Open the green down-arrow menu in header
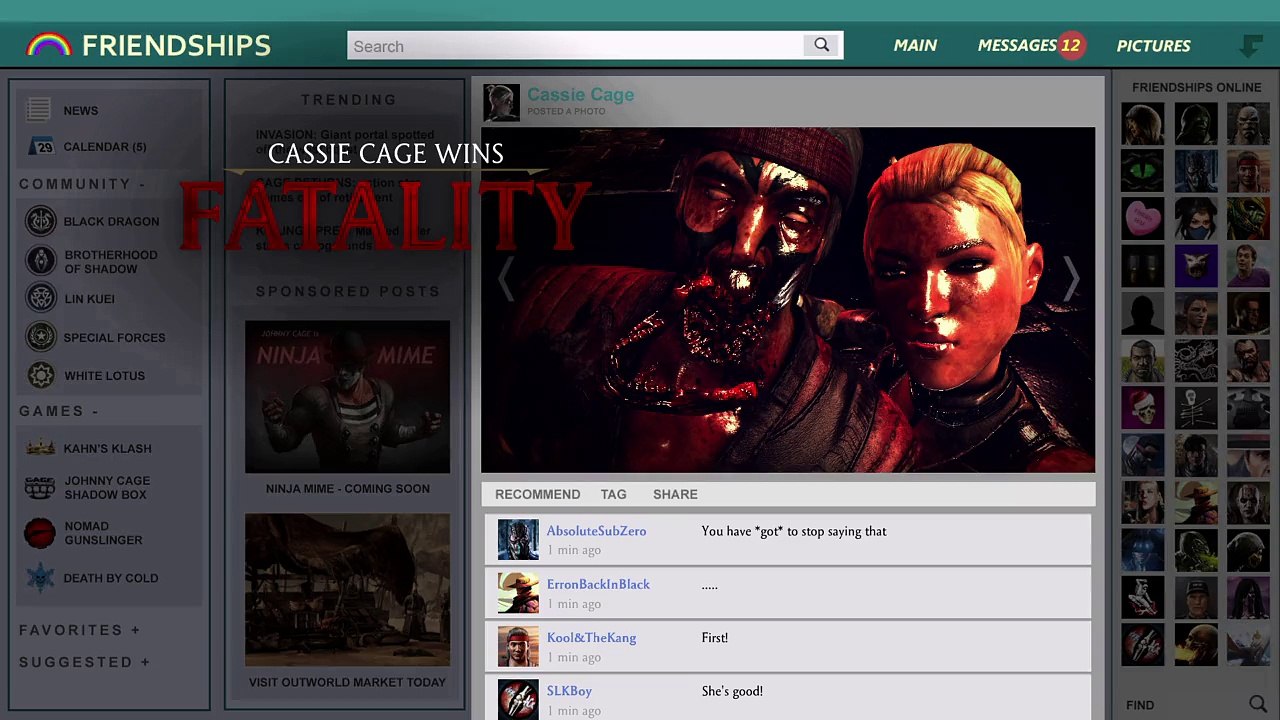1280x720 pixels. tap(1251, 45)
